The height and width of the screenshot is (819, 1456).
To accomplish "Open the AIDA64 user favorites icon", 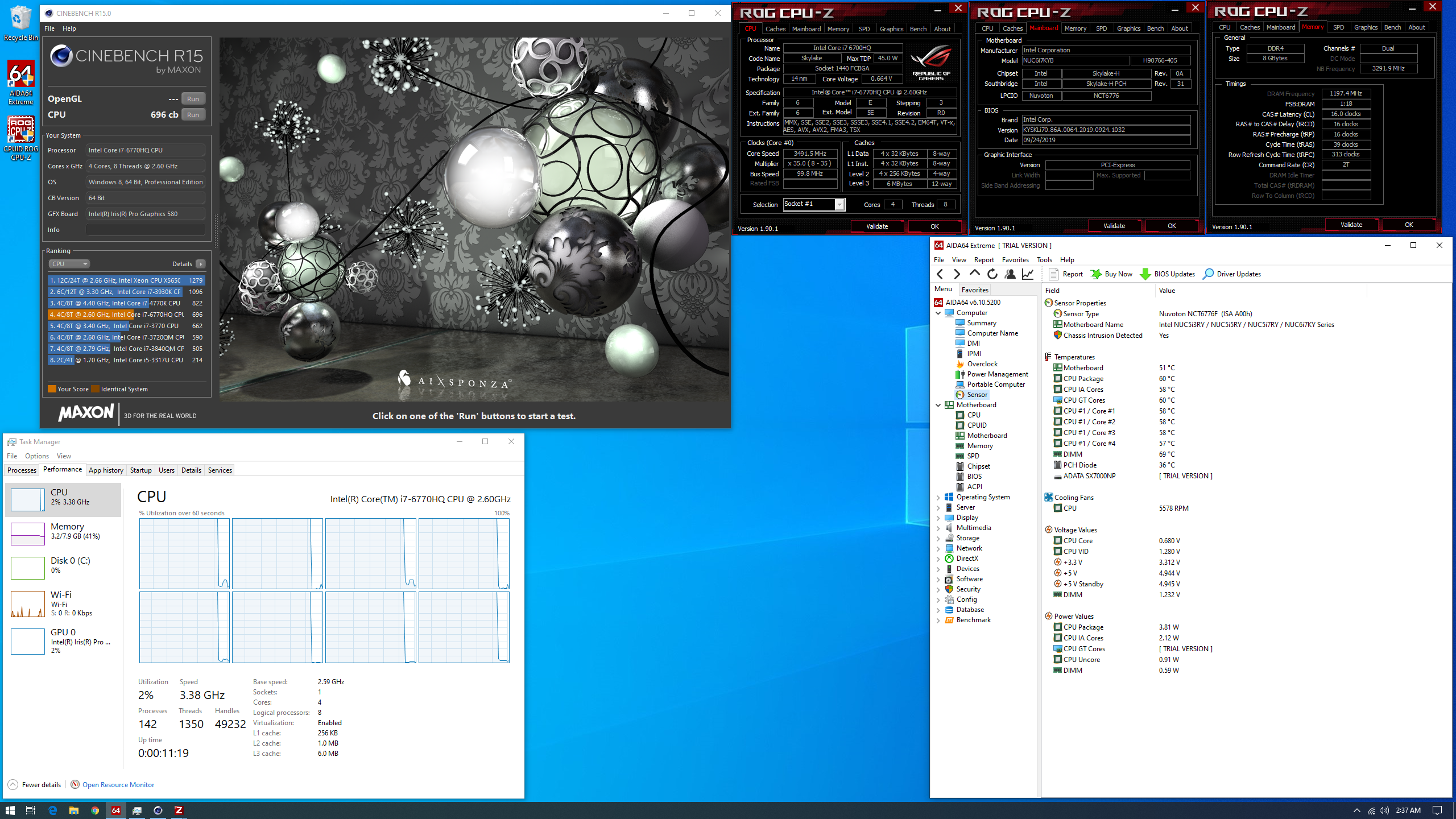I will tap(1010, 274).
